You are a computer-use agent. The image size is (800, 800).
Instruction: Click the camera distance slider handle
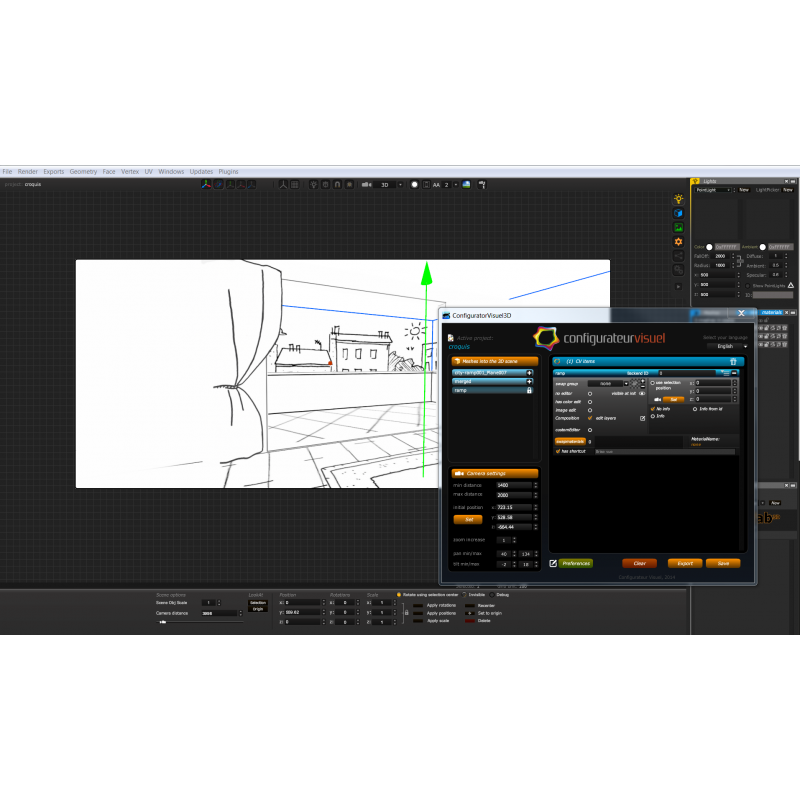click(163, 622)
